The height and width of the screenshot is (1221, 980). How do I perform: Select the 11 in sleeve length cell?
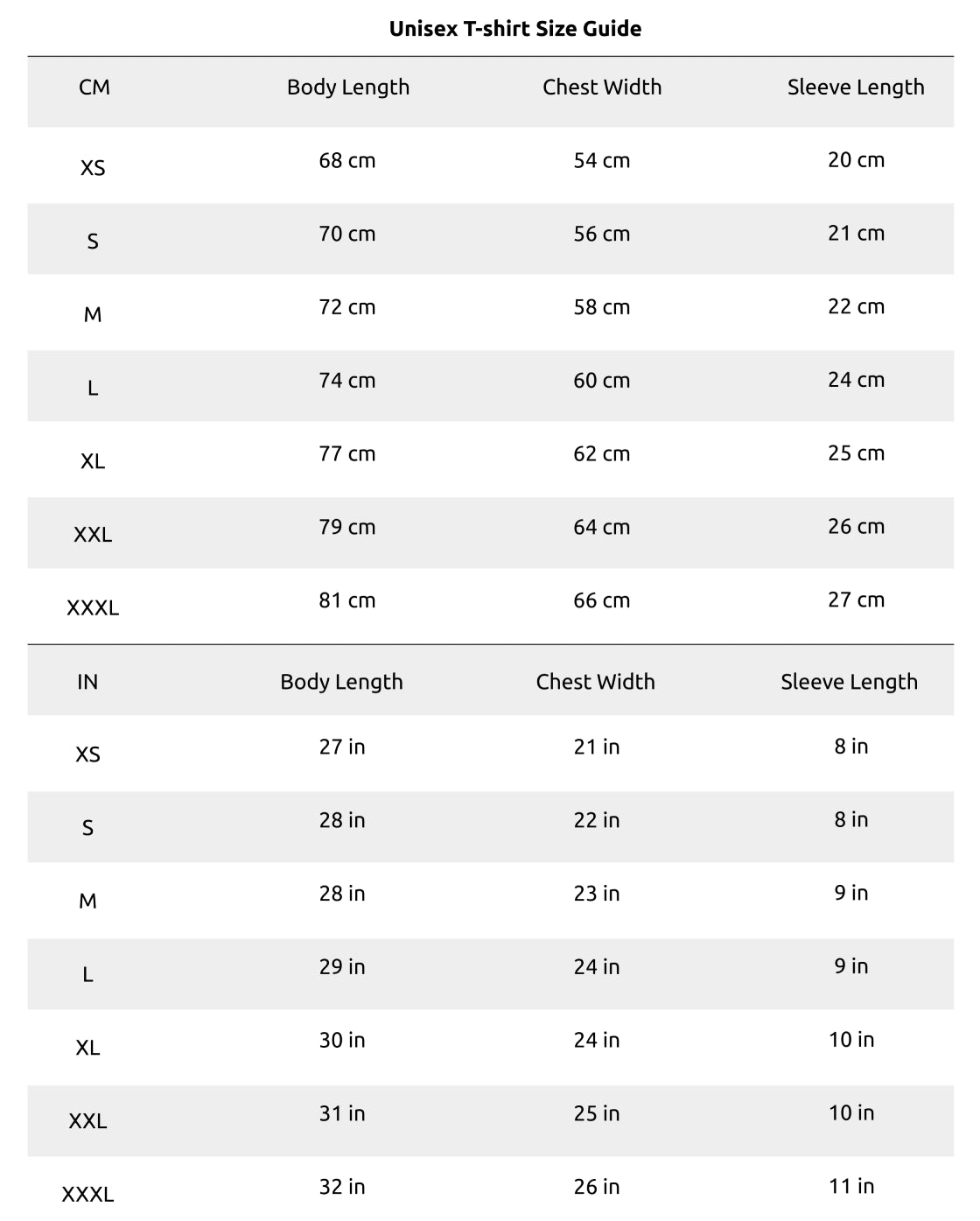point(851,1186)
